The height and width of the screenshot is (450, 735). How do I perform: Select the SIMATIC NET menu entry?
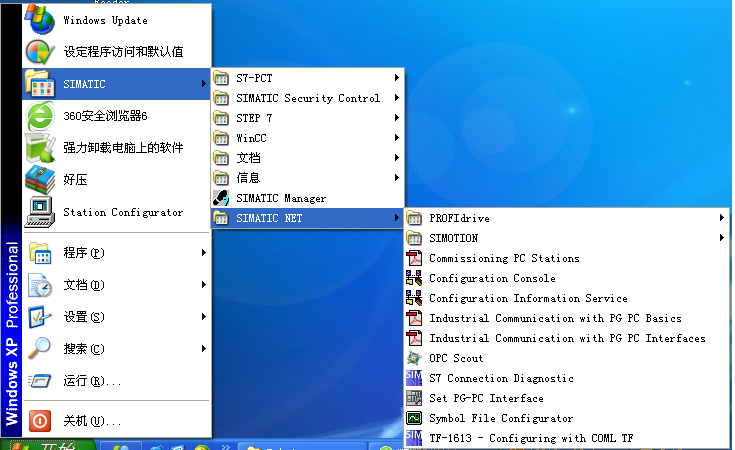[x=308, y=218]
